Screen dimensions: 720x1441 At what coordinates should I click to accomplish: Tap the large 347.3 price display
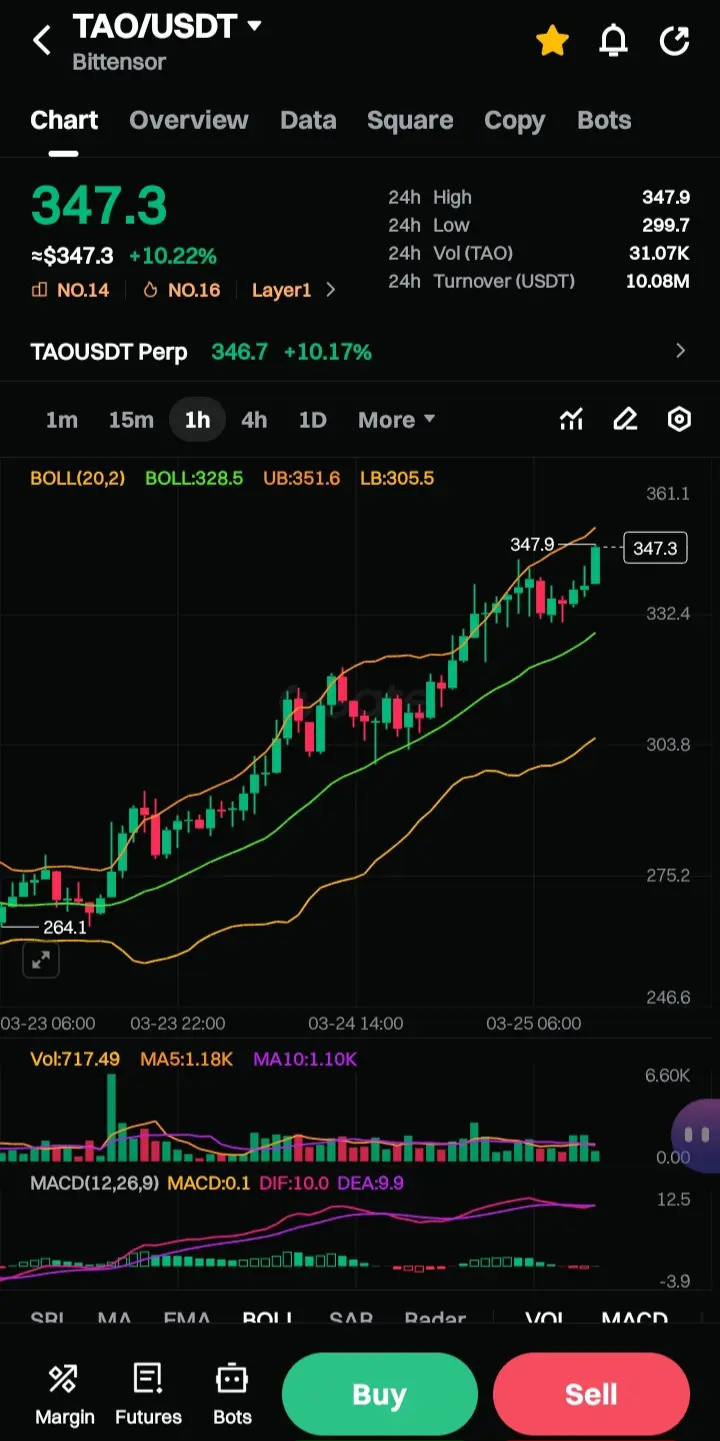99,206
